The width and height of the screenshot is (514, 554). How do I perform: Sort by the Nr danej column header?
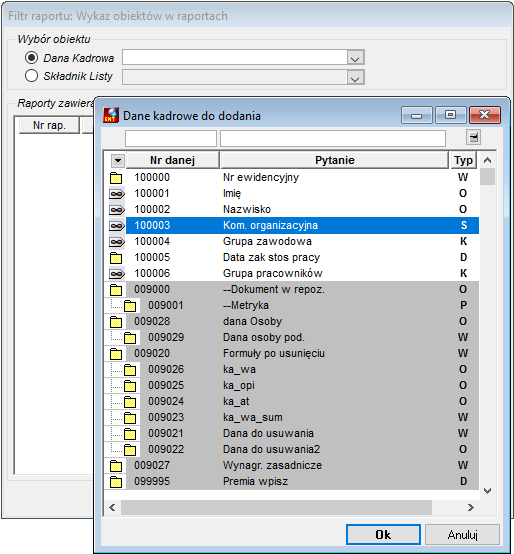point(172,160)
